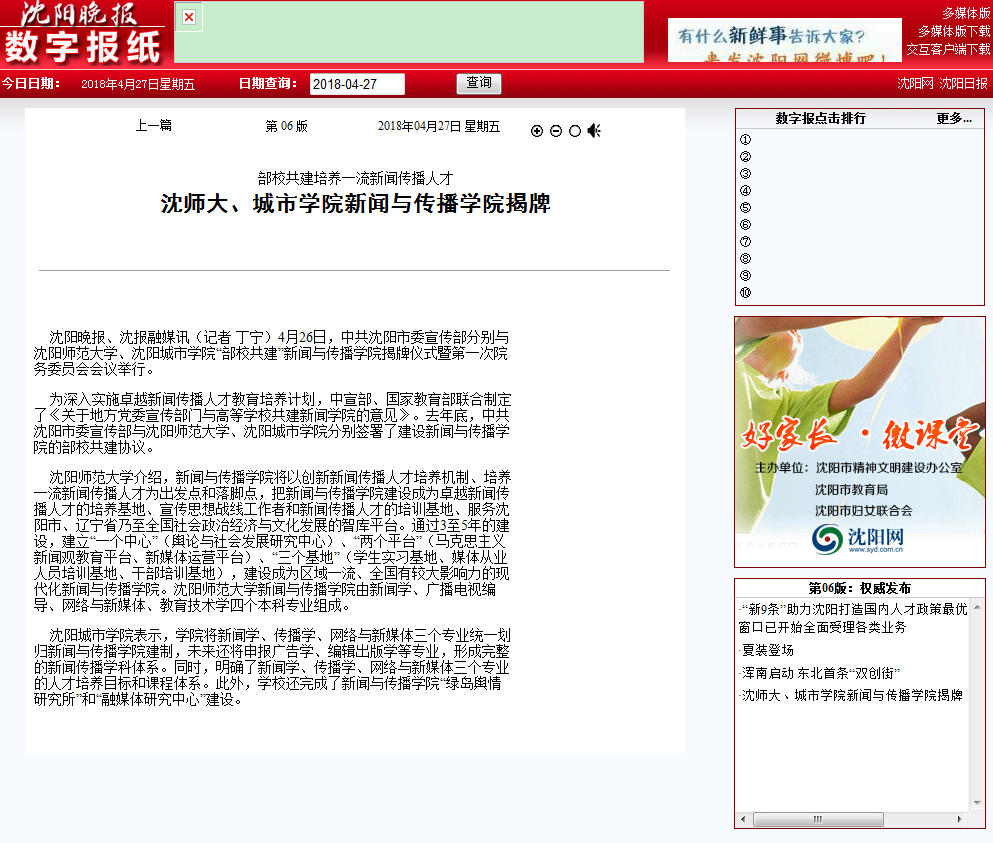Open the 多媒体版 link
This screenshot has height=843, width=993.
(965, 13)
